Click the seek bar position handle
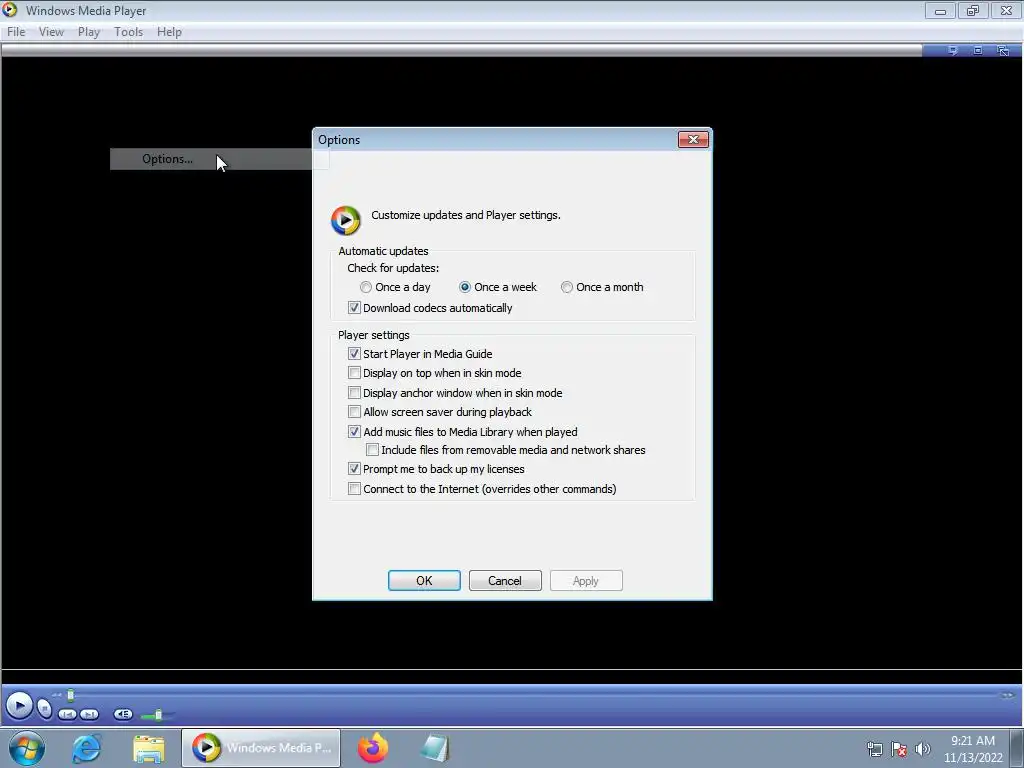 (71, 695)
